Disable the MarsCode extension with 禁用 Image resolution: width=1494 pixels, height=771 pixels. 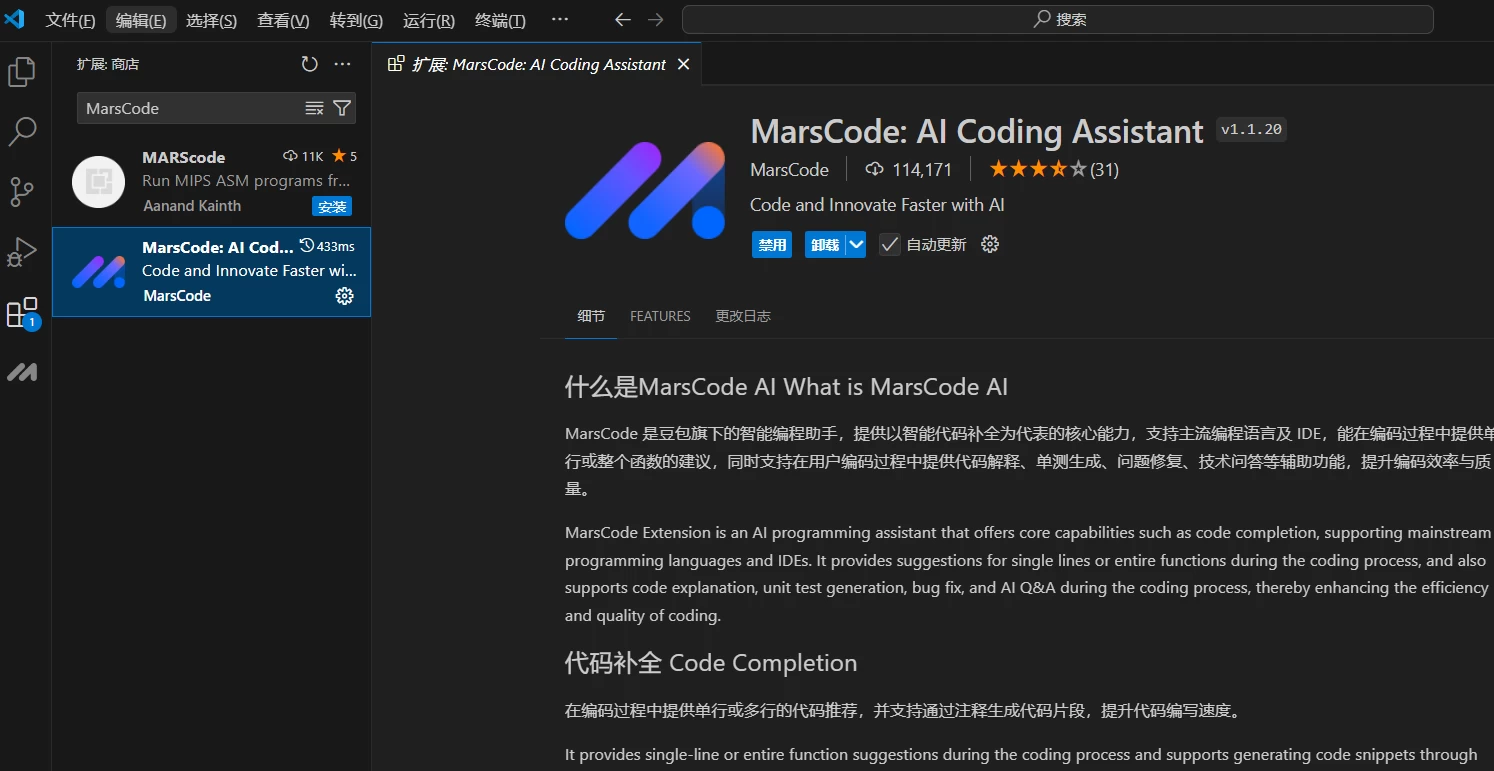tap(771, 243)
